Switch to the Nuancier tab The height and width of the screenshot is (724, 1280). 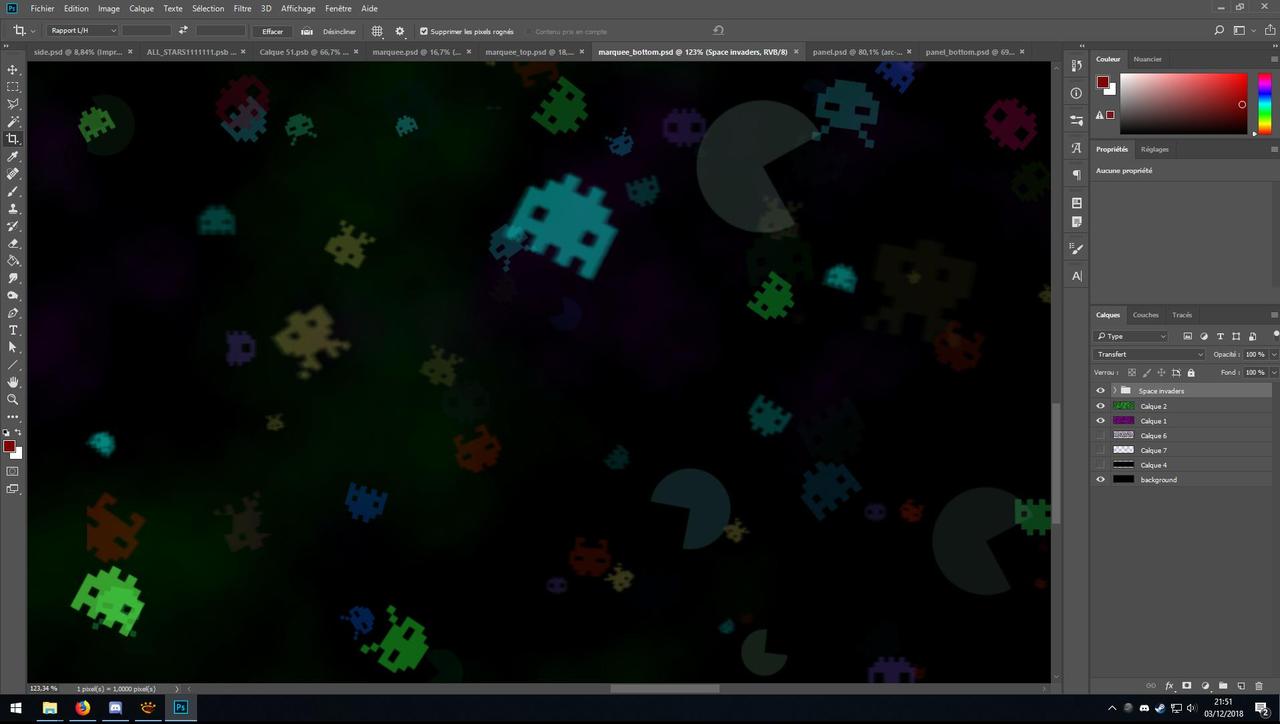point(1148,59)
